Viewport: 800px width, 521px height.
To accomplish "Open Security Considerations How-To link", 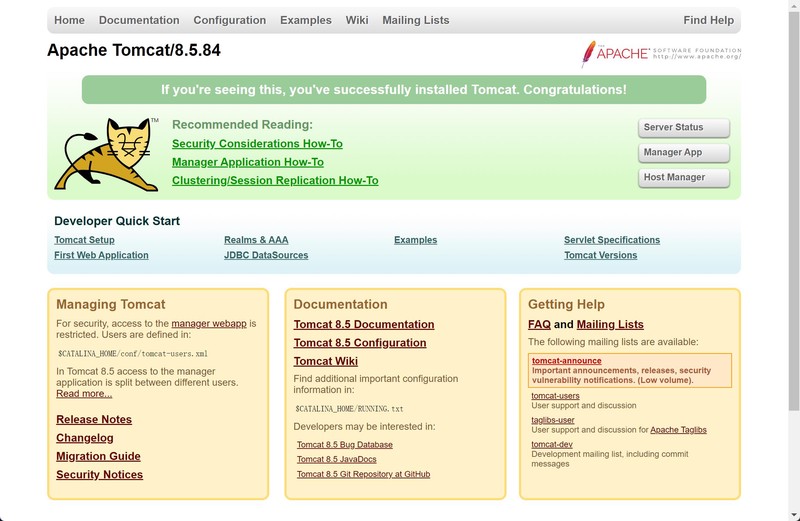I will tap(257, 144).
